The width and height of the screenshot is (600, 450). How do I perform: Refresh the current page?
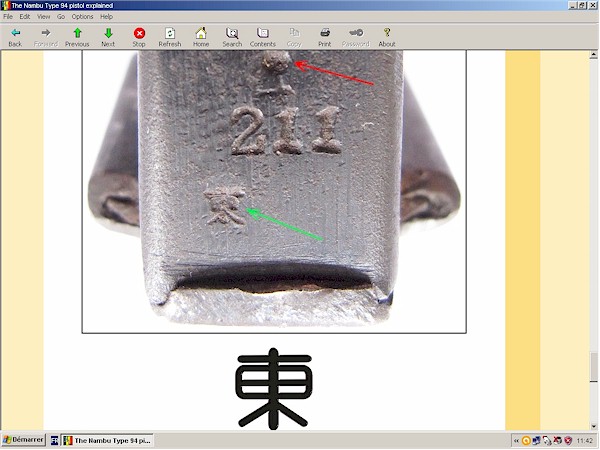(170, 37)
